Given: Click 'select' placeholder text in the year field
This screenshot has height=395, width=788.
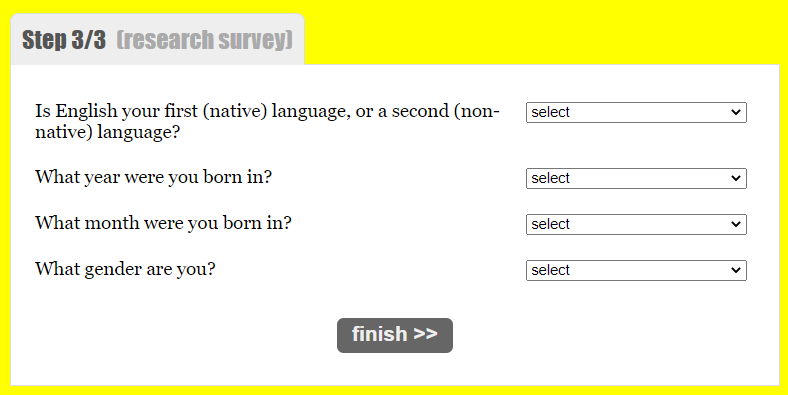Looking at the screenshot, I should pyautogui.click(x=550, y=178).
